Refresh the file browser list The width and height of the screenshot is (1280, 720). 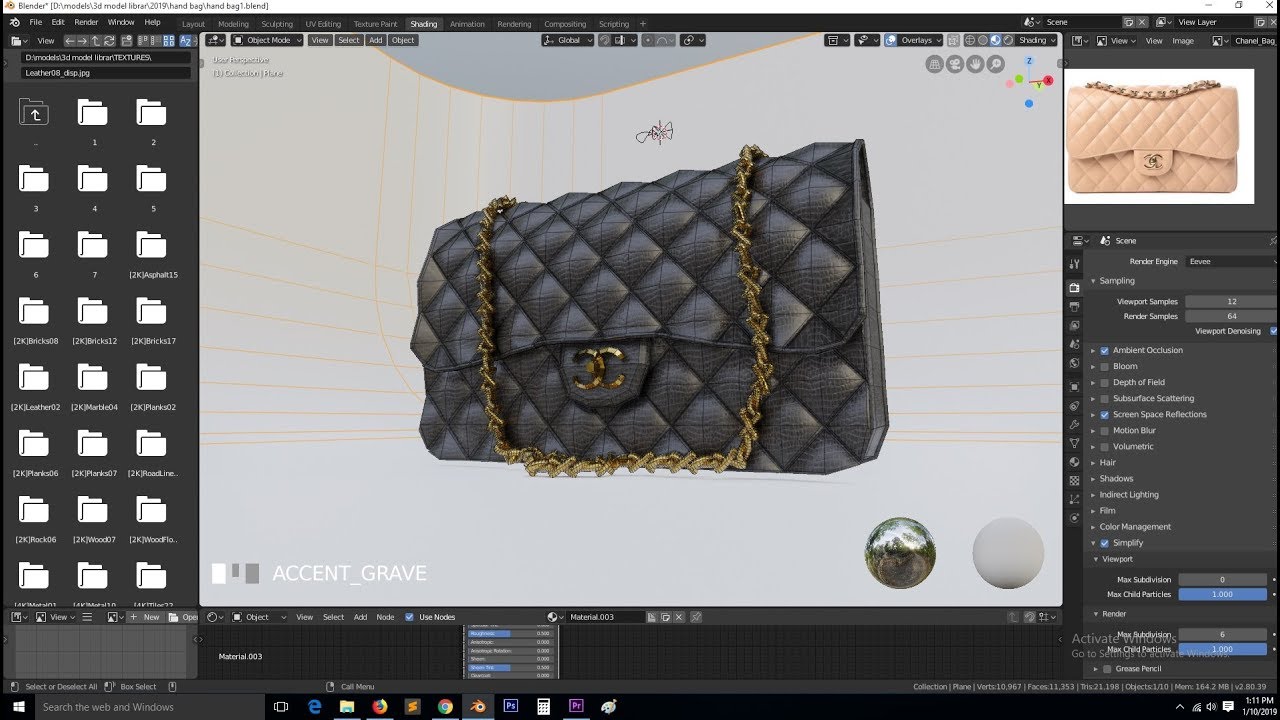point(109,41)
